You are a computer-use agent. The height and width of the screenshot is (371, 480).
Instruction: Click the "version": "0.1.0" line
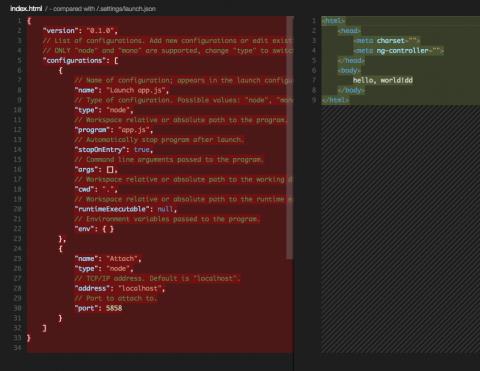pyautogui.click(x=80, y=31)
